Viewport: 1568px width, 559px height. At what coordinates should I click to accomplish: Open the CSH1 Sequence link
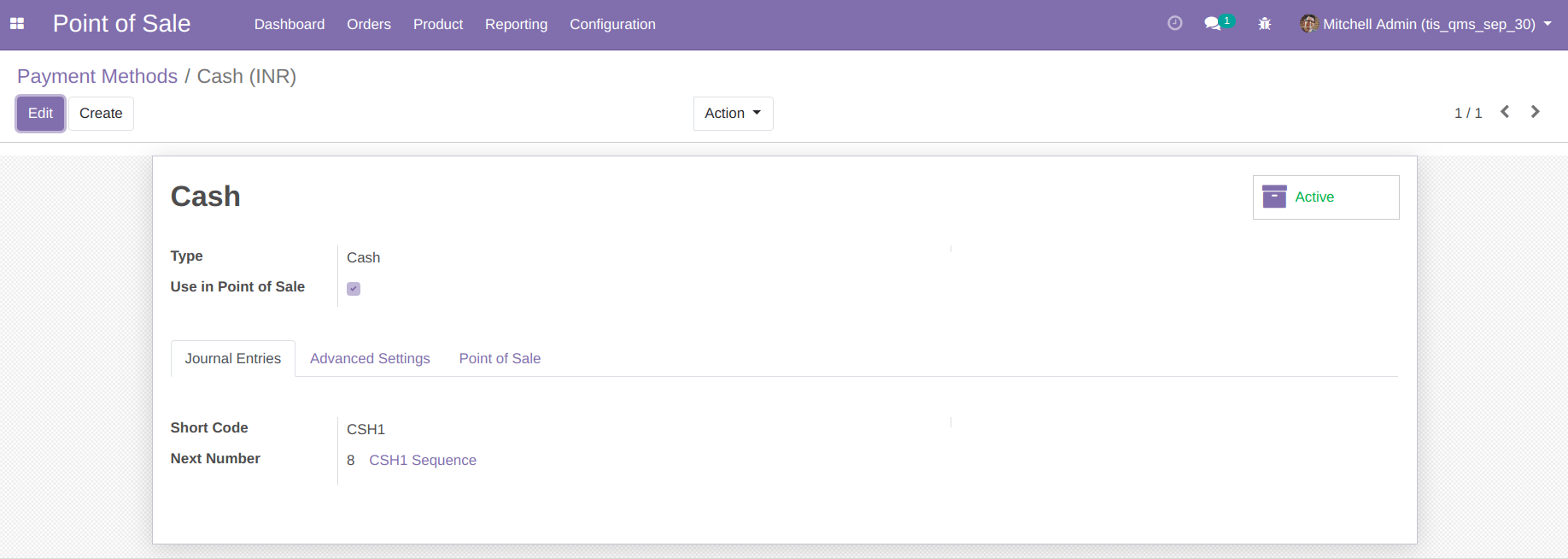tap(422, 460)
